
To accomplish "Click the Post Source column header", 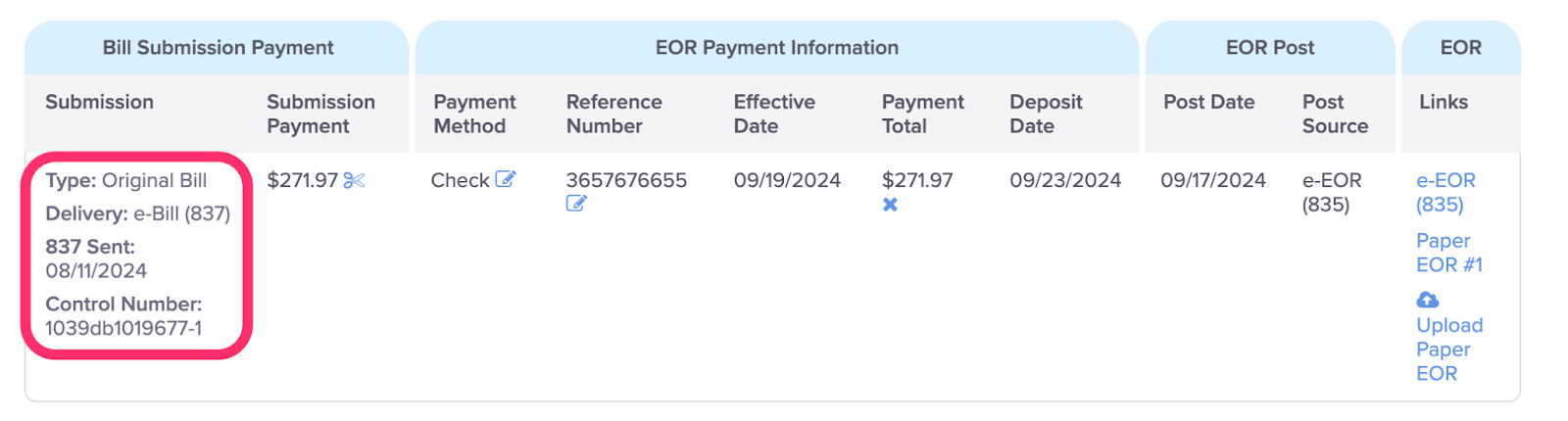I will coord(1335,114).
